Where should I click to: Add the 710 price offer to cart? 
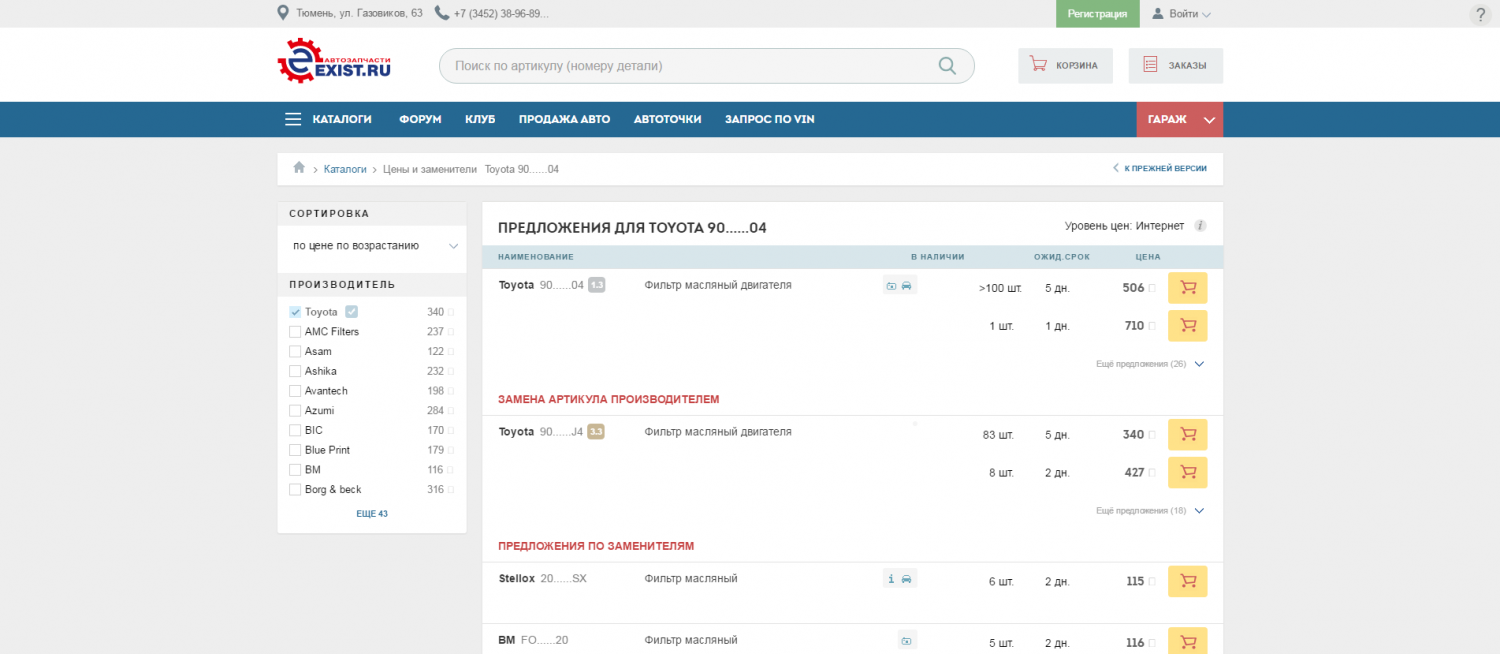(1188, 325)
